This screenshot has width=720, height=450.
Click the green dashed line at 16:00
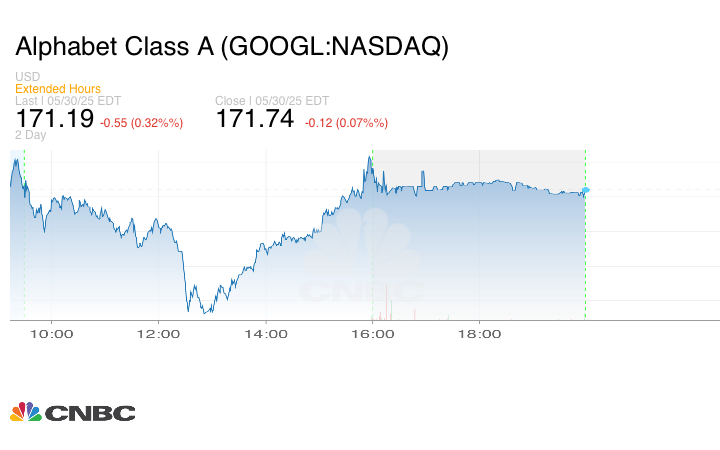click(372, 250)
